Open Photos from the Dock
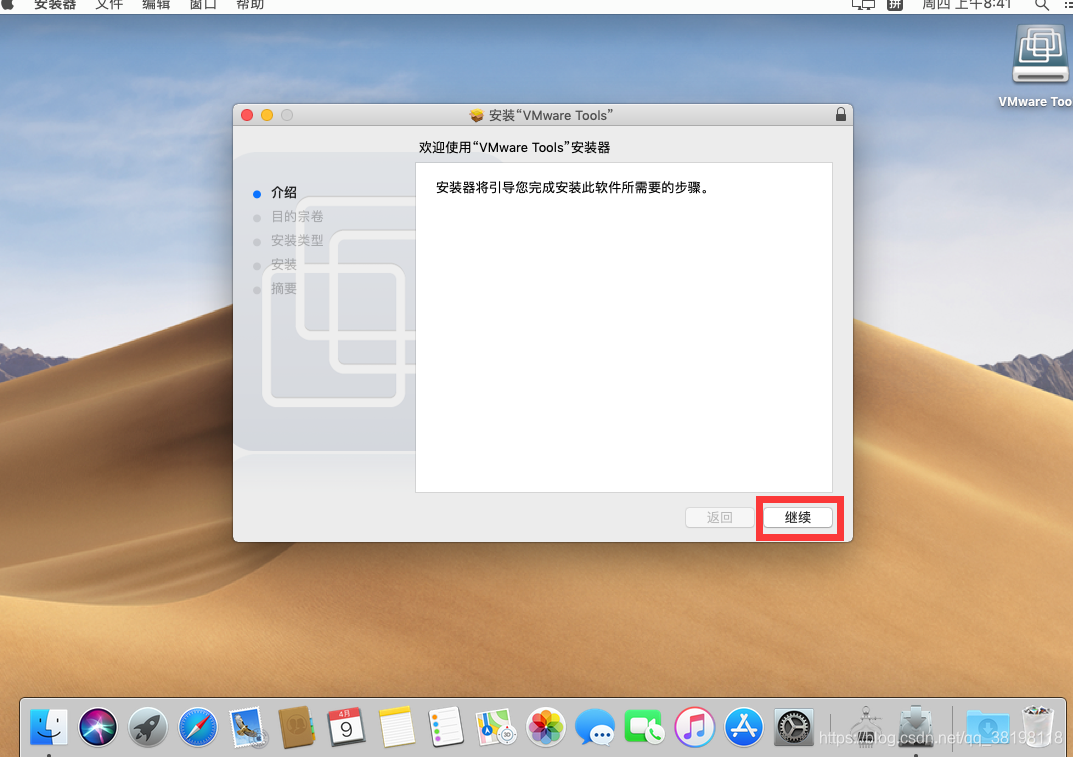Image resolution: width=1073 pixels, height=757 pixels. 545,726
